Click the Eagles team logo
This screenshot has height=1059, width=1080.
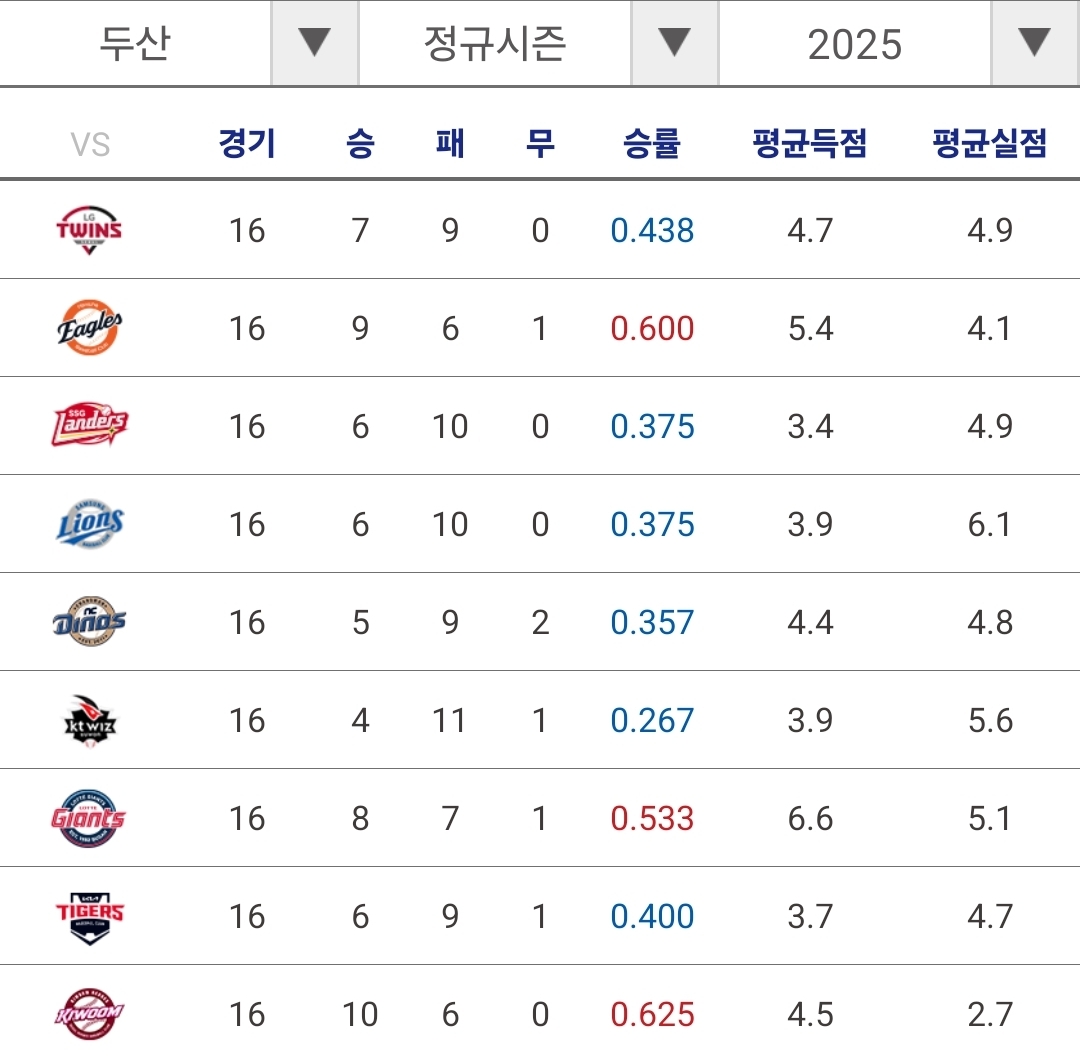tap(90, 328)
